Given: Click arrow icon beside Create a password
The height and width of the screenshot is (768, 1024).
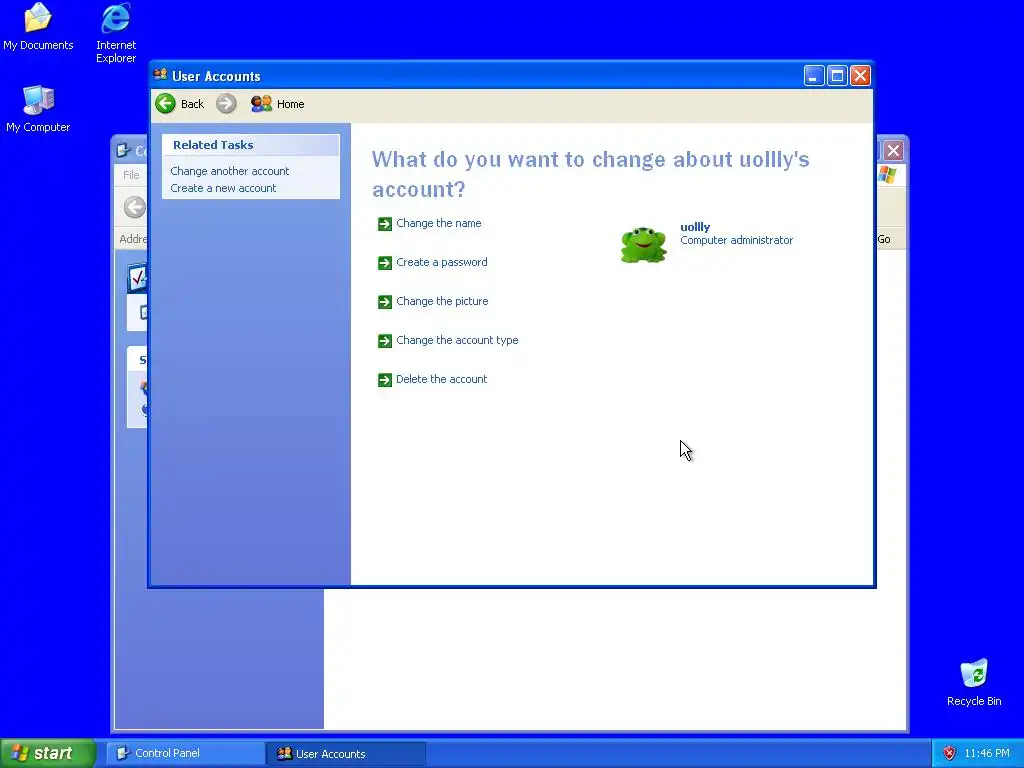Looking at the screenshot, I should point(385,263).
